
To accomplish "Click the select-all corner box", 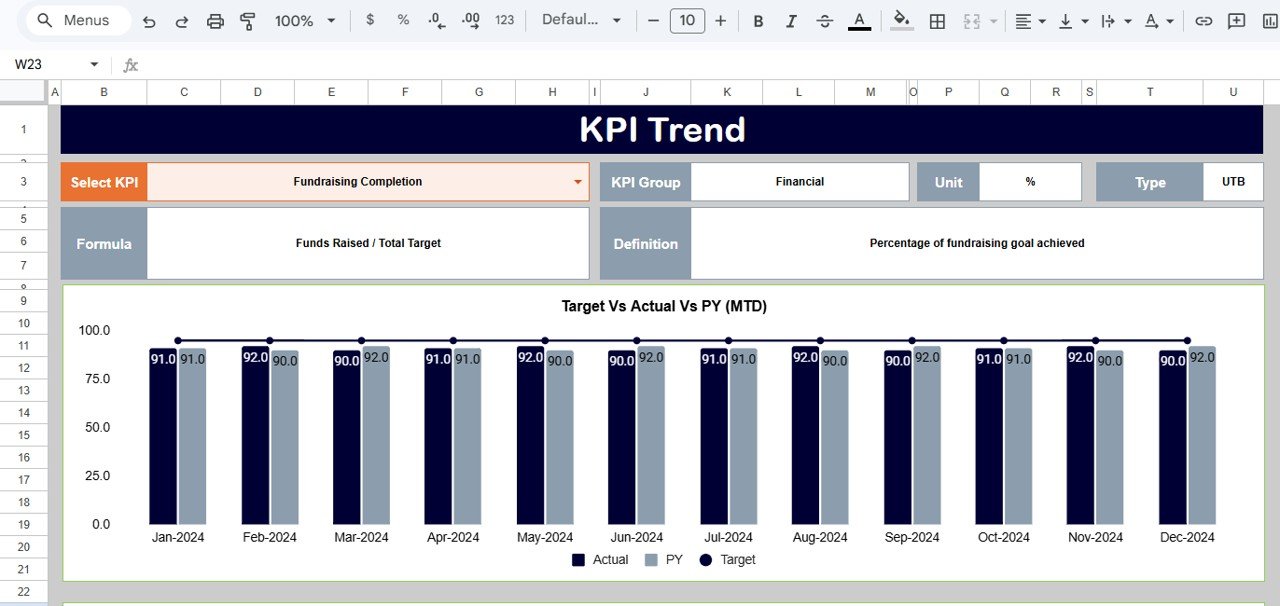I will click(24, 92).
